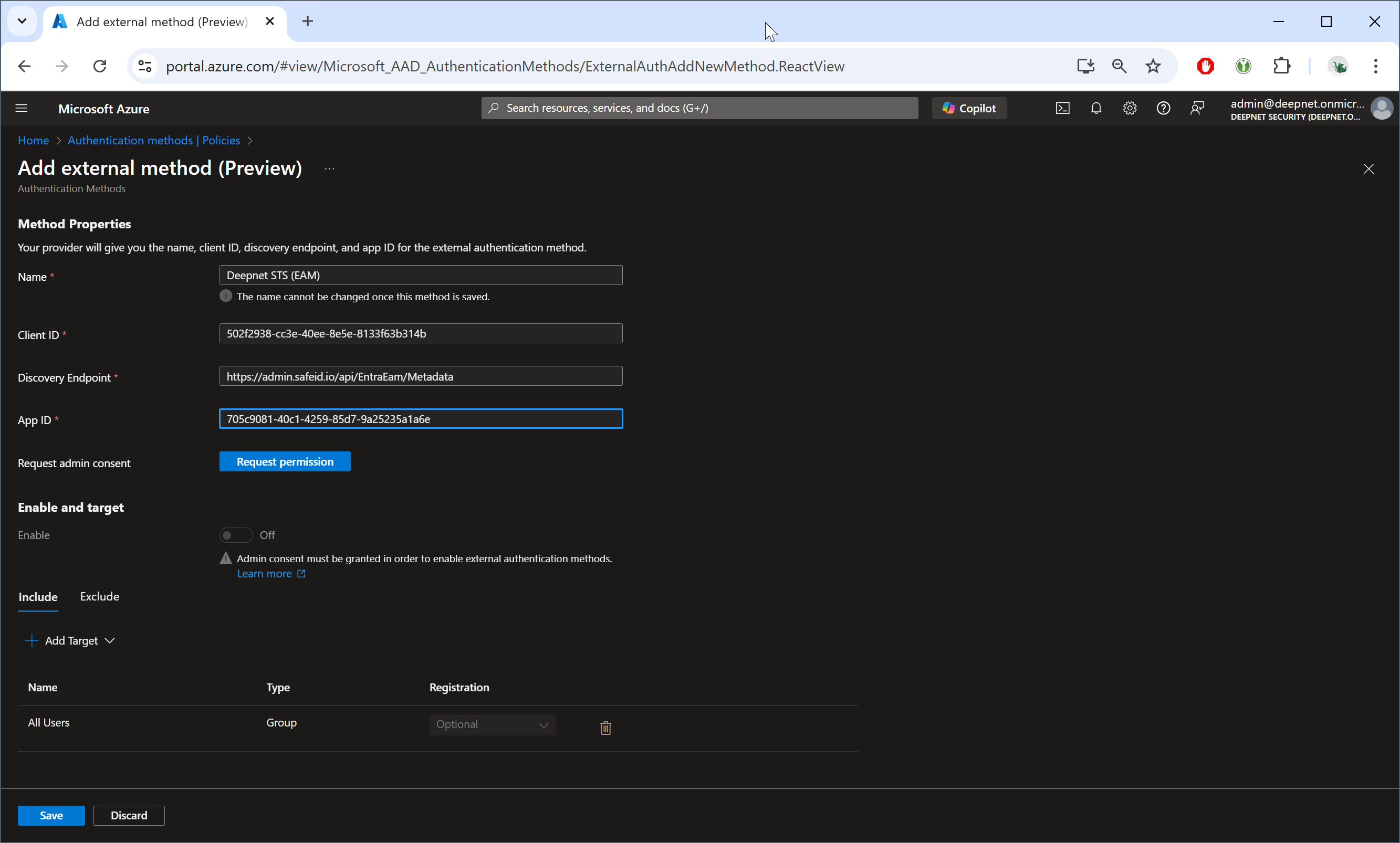Viewport: 1400px width, 843px height.
Task: Open Azure Cloud Shell icon
Action: pyautogui.click(x=1062, y=108)
